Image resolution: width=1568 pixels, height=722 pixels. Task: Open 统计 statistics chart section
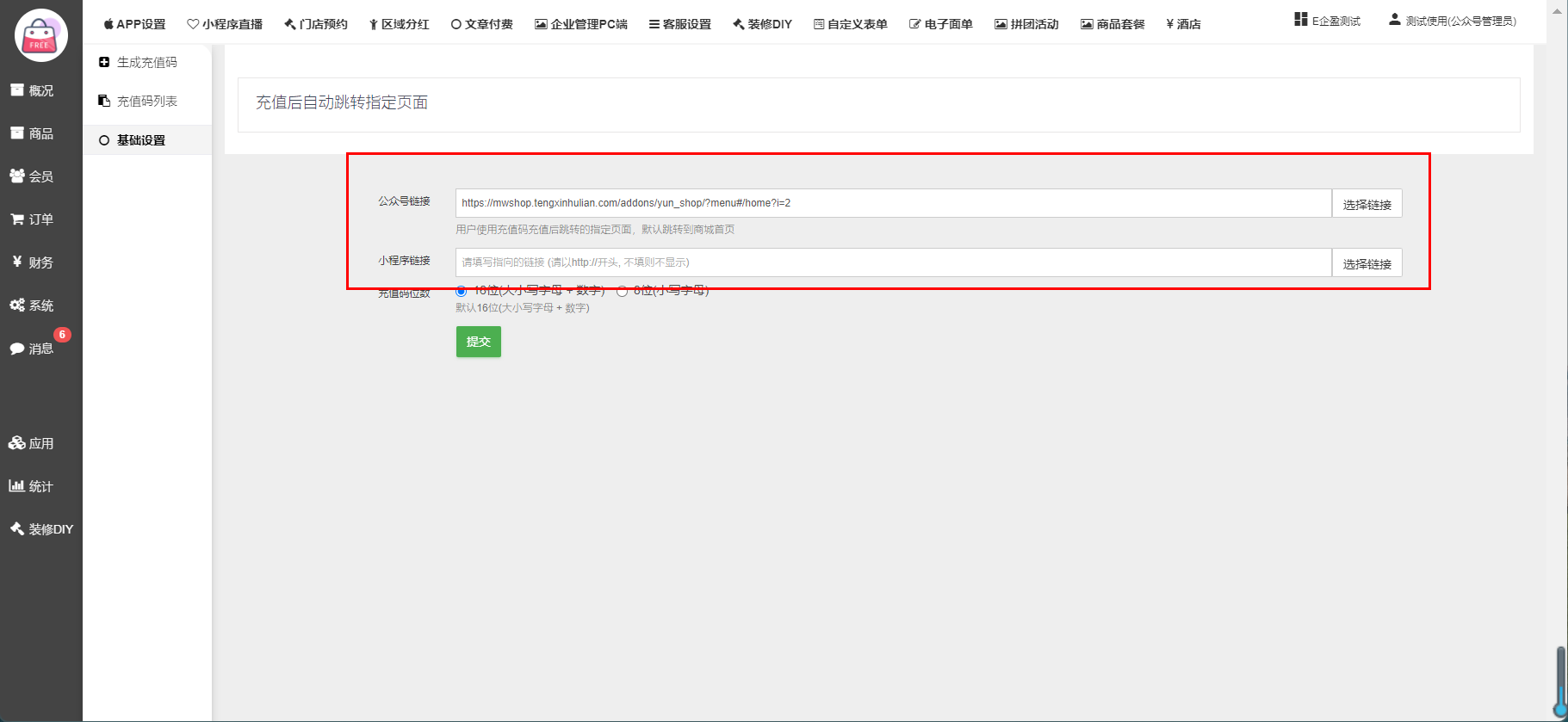(32, 486)
